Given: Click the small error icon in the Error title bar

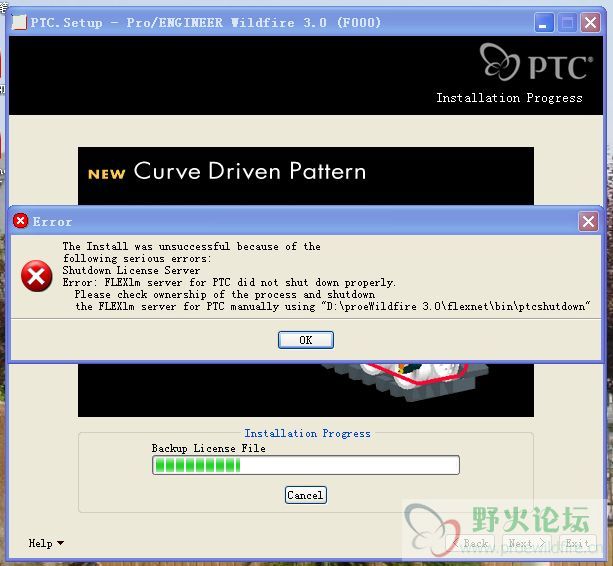Looking at the screenshot, I should pos(20,221).
